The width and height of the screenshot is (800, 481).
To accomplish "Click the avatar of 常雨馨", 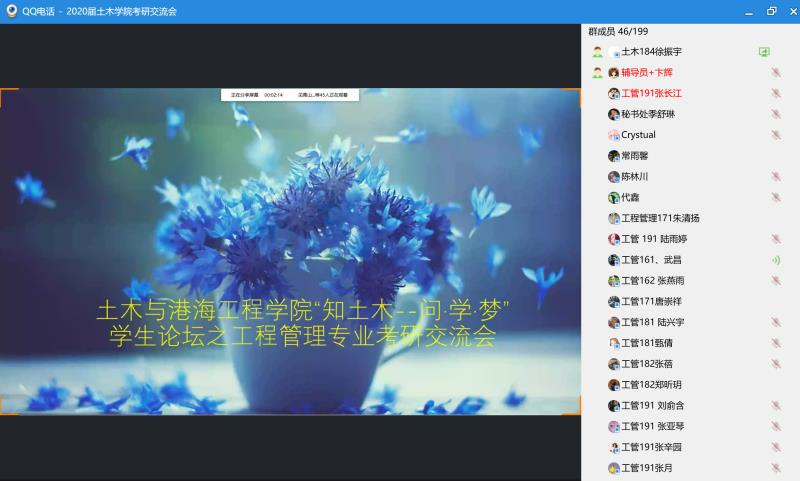I will tap(614, 156).
